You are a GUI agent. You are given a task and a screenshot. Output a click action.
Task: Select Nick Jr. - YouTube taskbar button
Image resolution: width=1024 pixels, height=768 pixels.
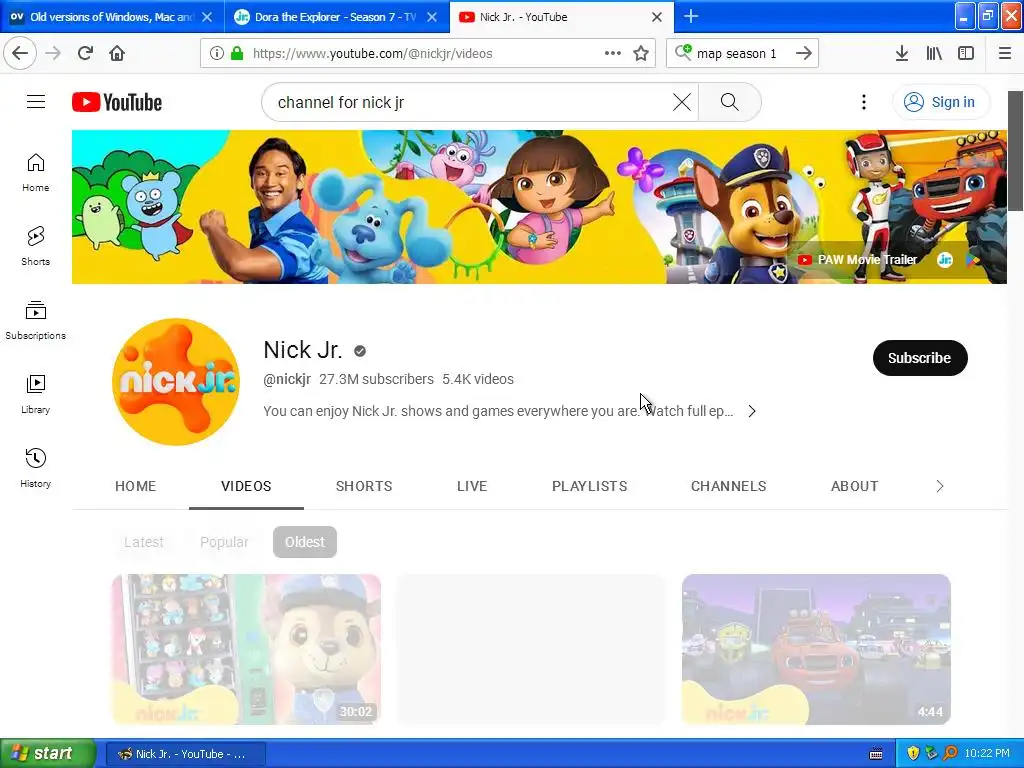tap(185, 754)
